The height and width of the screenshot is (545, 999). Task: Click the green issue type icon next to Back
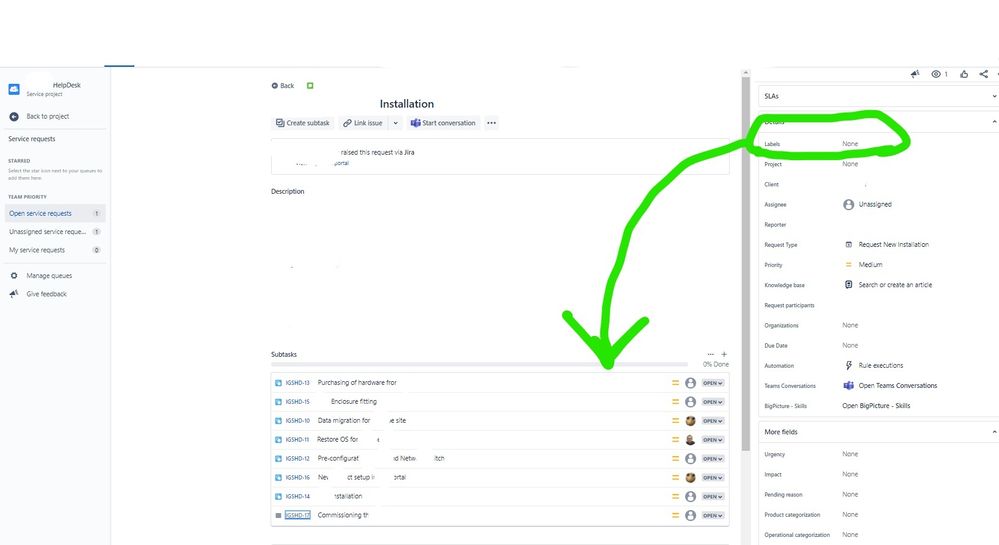click(310, 85)
